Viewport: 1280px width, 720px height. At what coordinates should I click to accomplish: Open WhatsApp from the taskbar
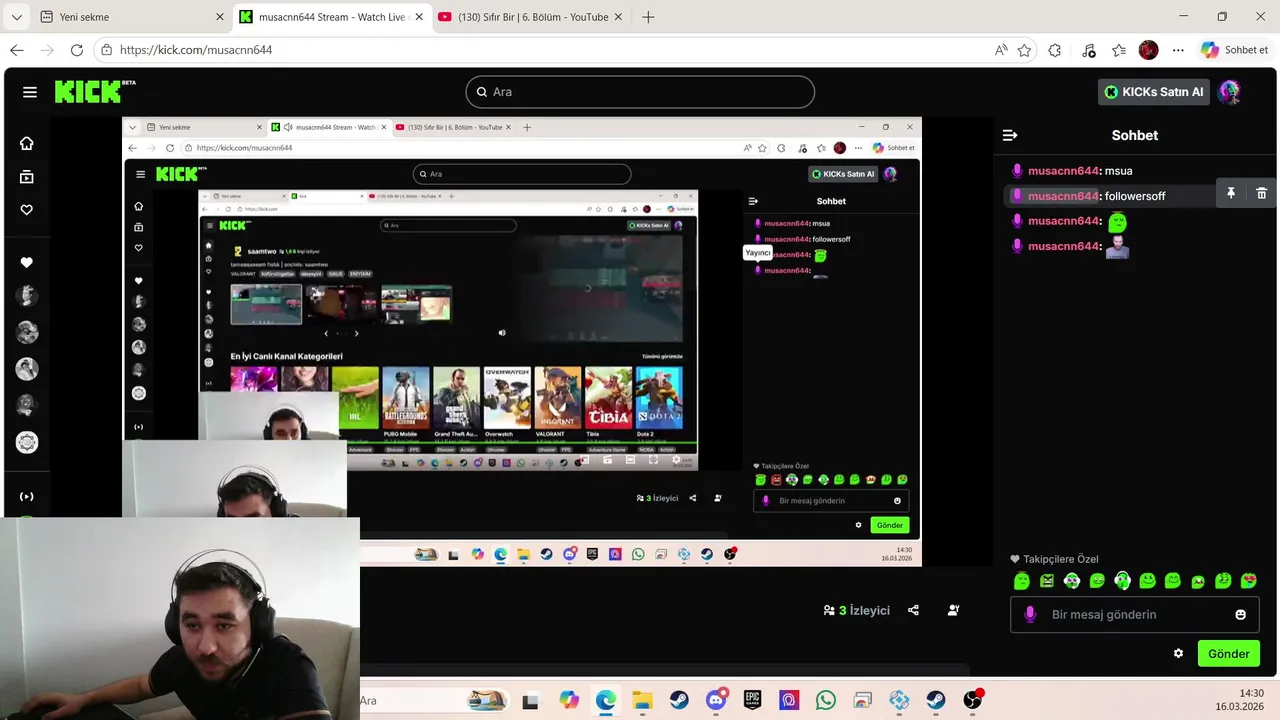[x=825, y=701]
